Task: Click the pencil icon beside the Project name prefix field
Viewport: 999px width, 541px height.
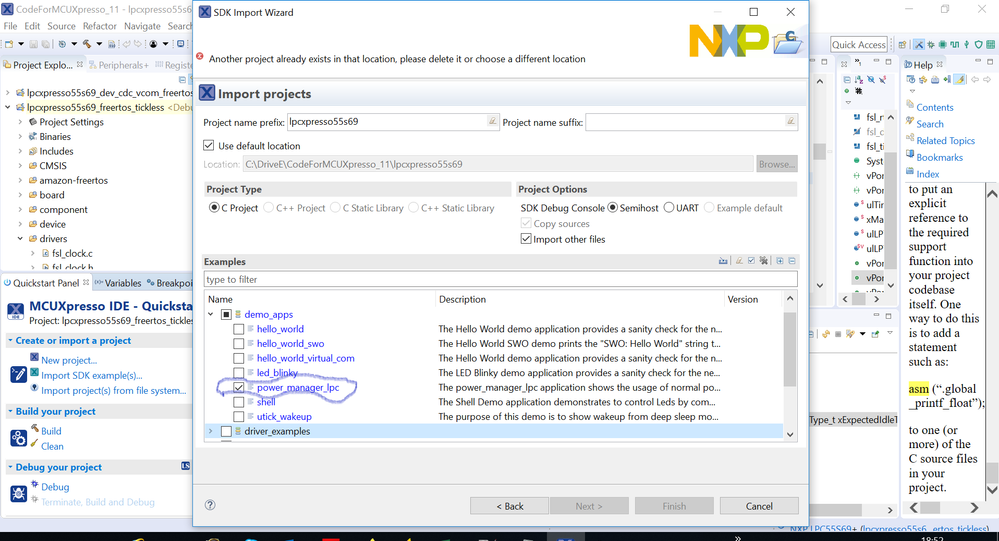Action: [492, 121]
